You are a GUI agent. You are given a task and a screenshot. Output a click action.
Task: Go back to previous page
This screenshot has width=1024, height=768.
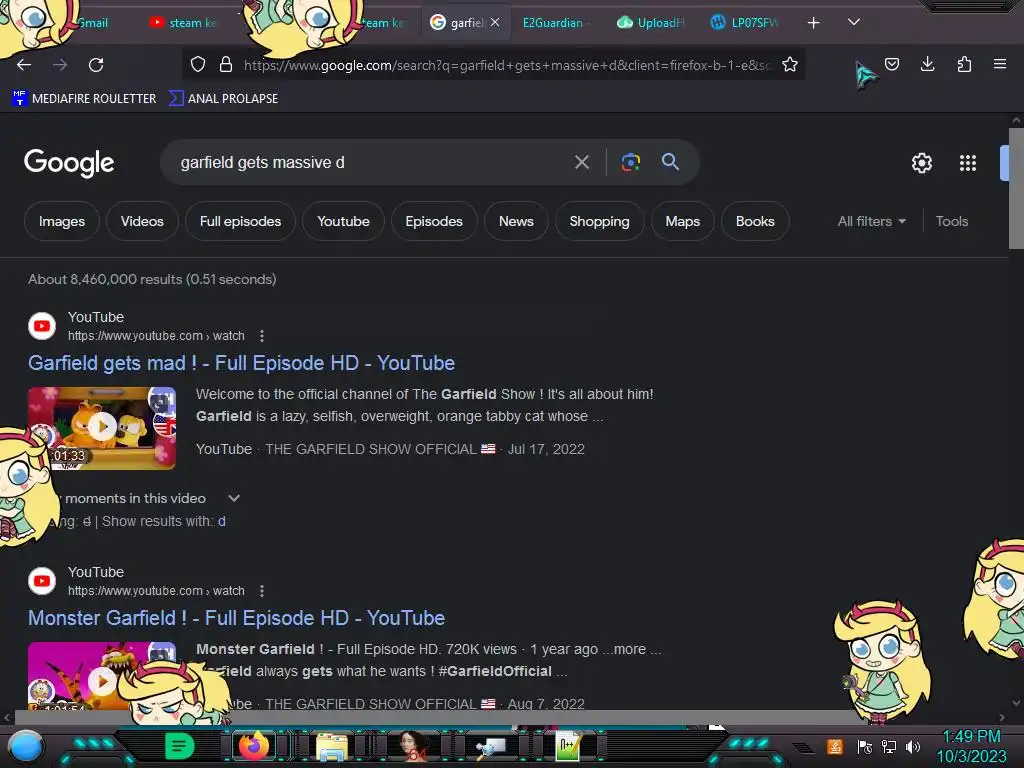(24, 65)
